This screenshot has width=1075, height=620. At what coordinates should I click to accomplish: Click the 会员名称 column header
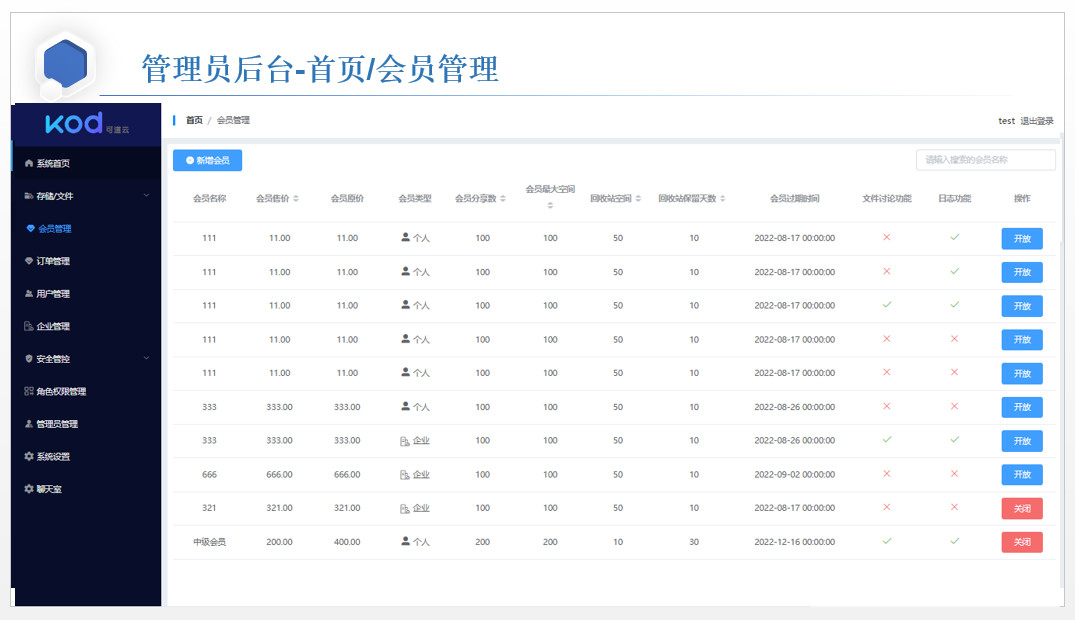[x=209, y=199]
